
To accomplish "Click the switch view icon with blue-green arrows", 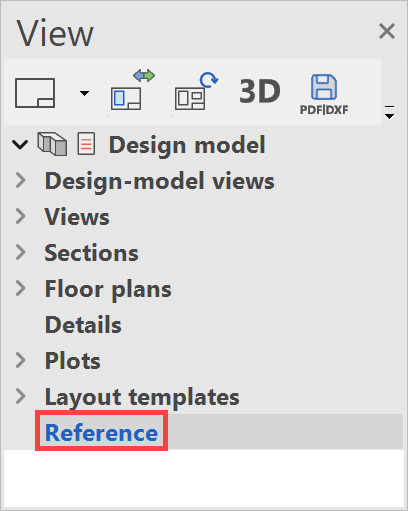I will click(x=132, y=89).
